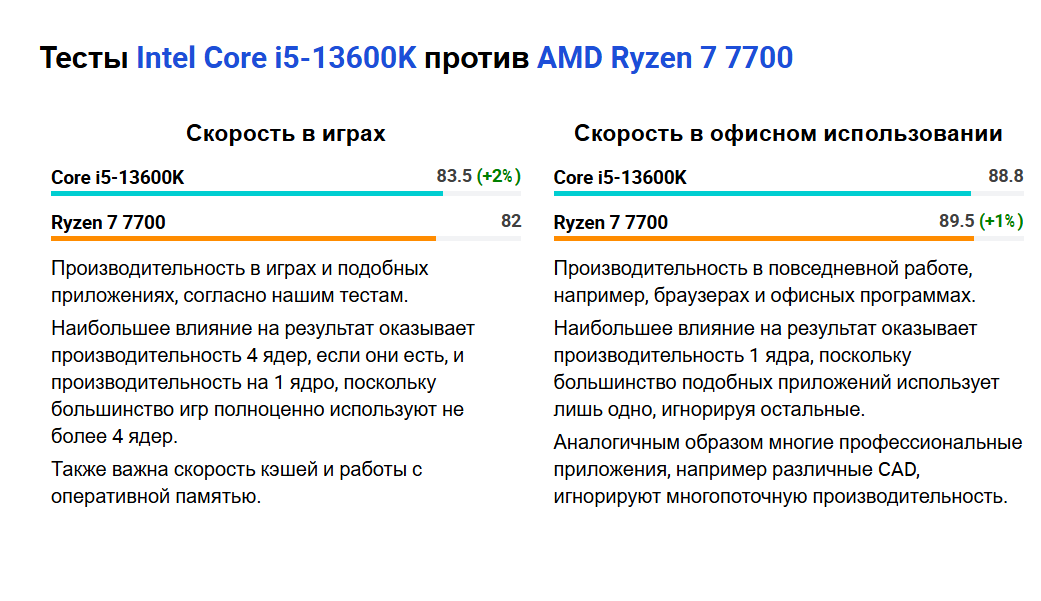The height and width of the screenshot is (601, 1041).
Task: Click the green +2% gaming advantage badge
Action: (x=499, y=176)
